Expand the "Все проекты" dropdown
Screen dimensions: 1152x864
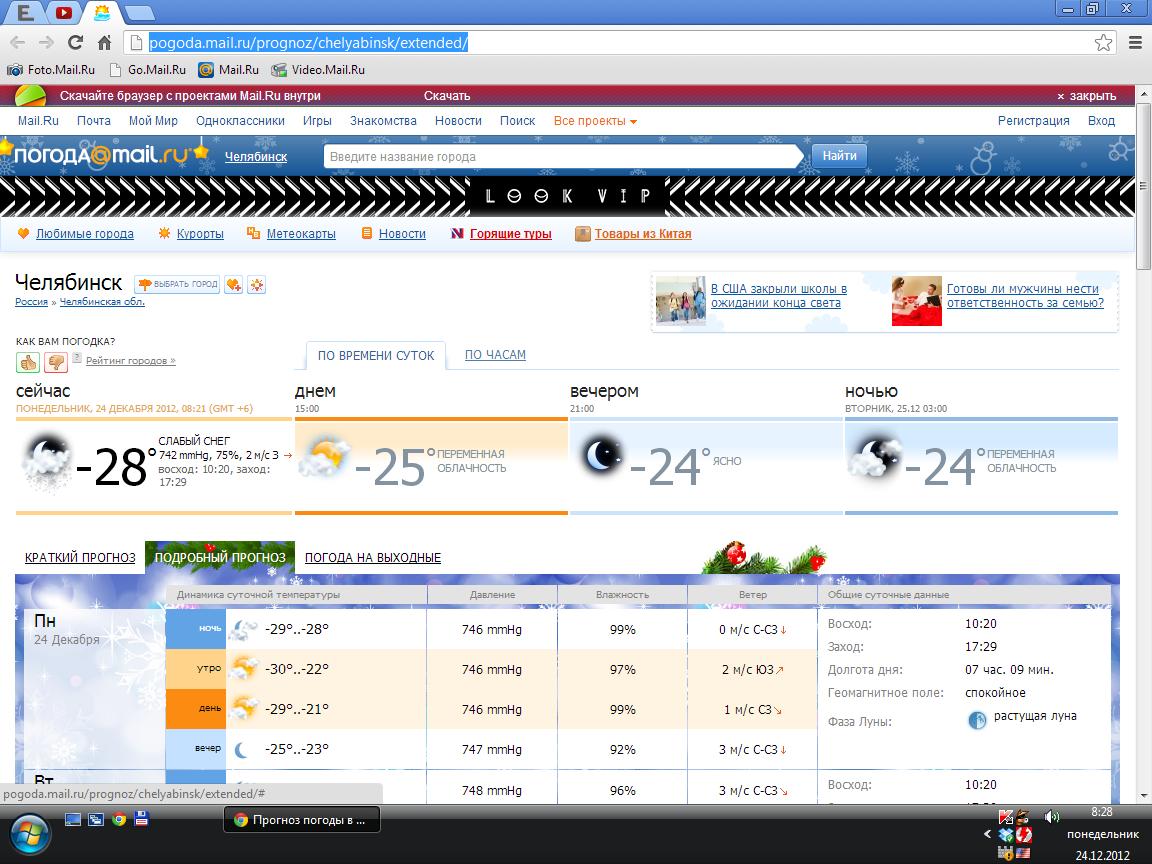pyautogui.click(x=595, y=121)
